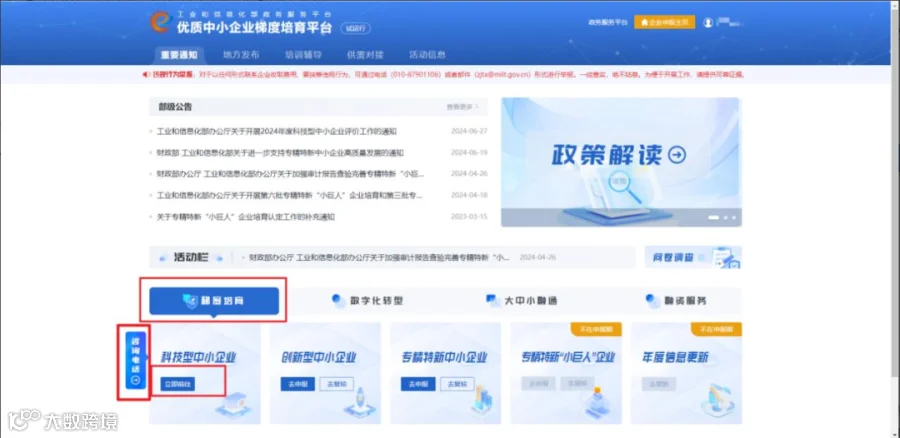Open 关于专精特新小巨人企业培育认定工作的补充通知
This screenshot has height=438, width=900.
(x=246, y=217)
